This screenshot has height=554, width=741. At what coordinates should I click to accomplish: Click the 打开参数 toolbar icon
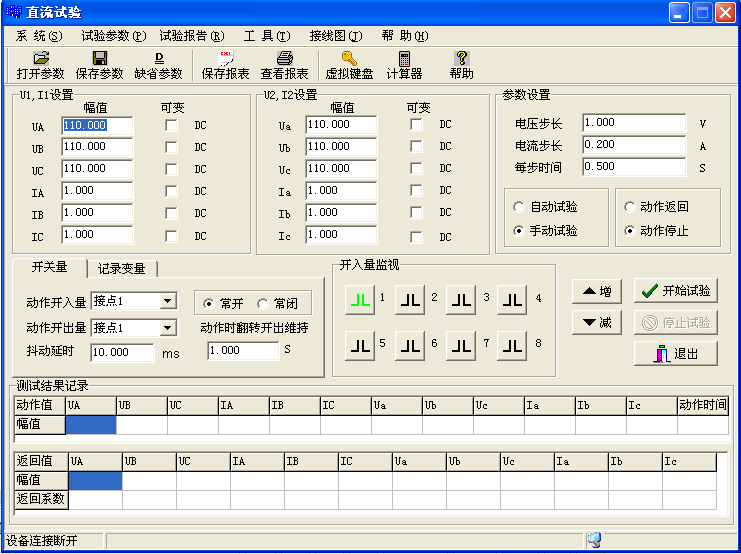coord(41,59)
